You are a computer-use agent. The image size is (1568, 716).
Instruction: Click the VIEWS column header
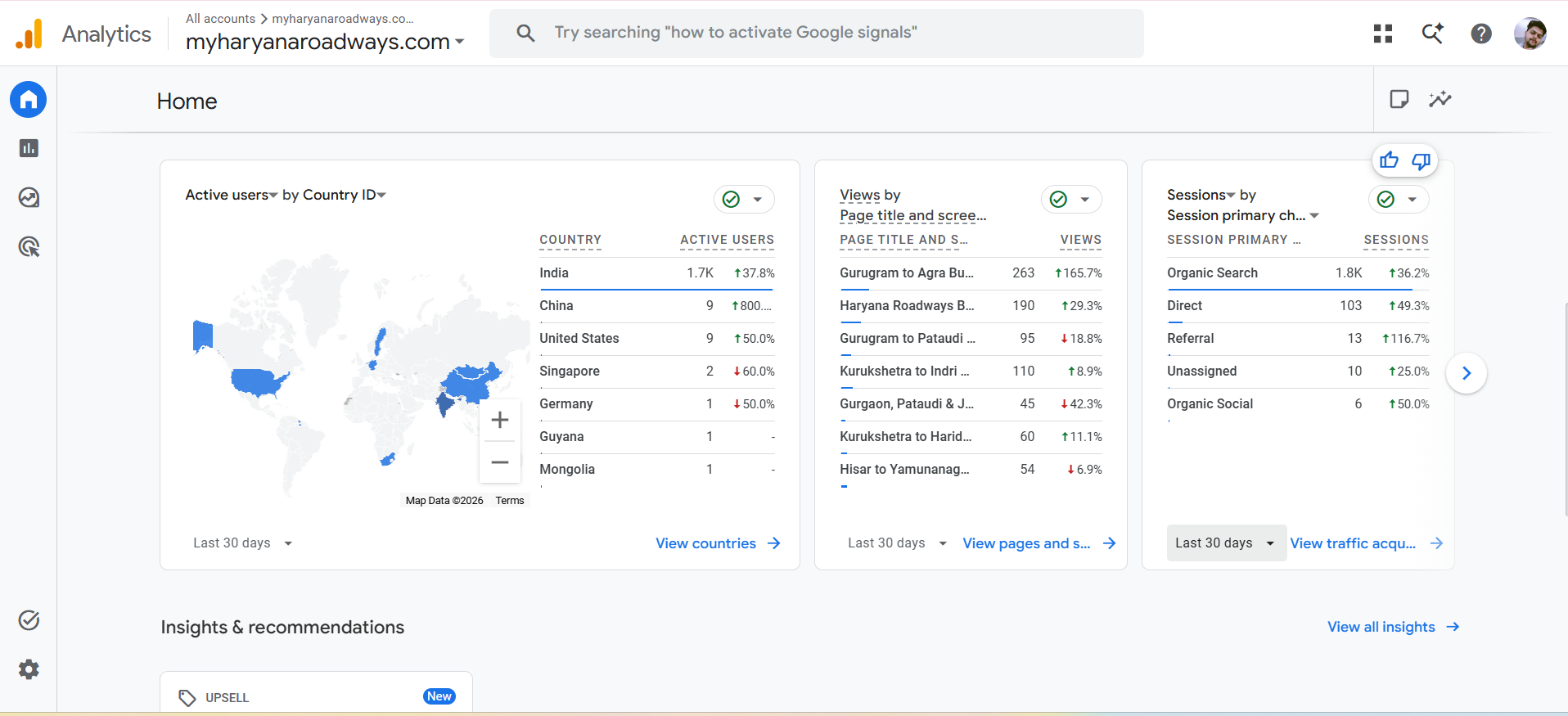click(1081, 240)
